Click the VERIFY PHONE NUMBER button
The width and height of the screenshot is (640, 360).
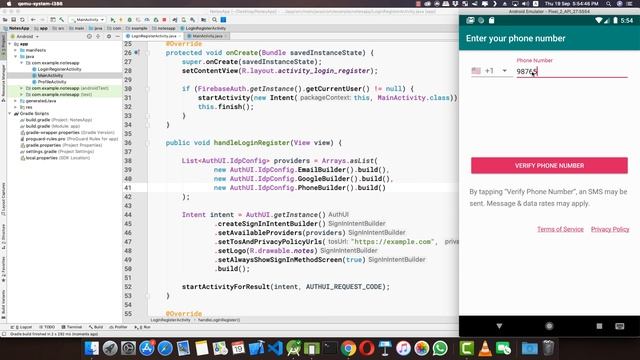(x=549, y=165)
